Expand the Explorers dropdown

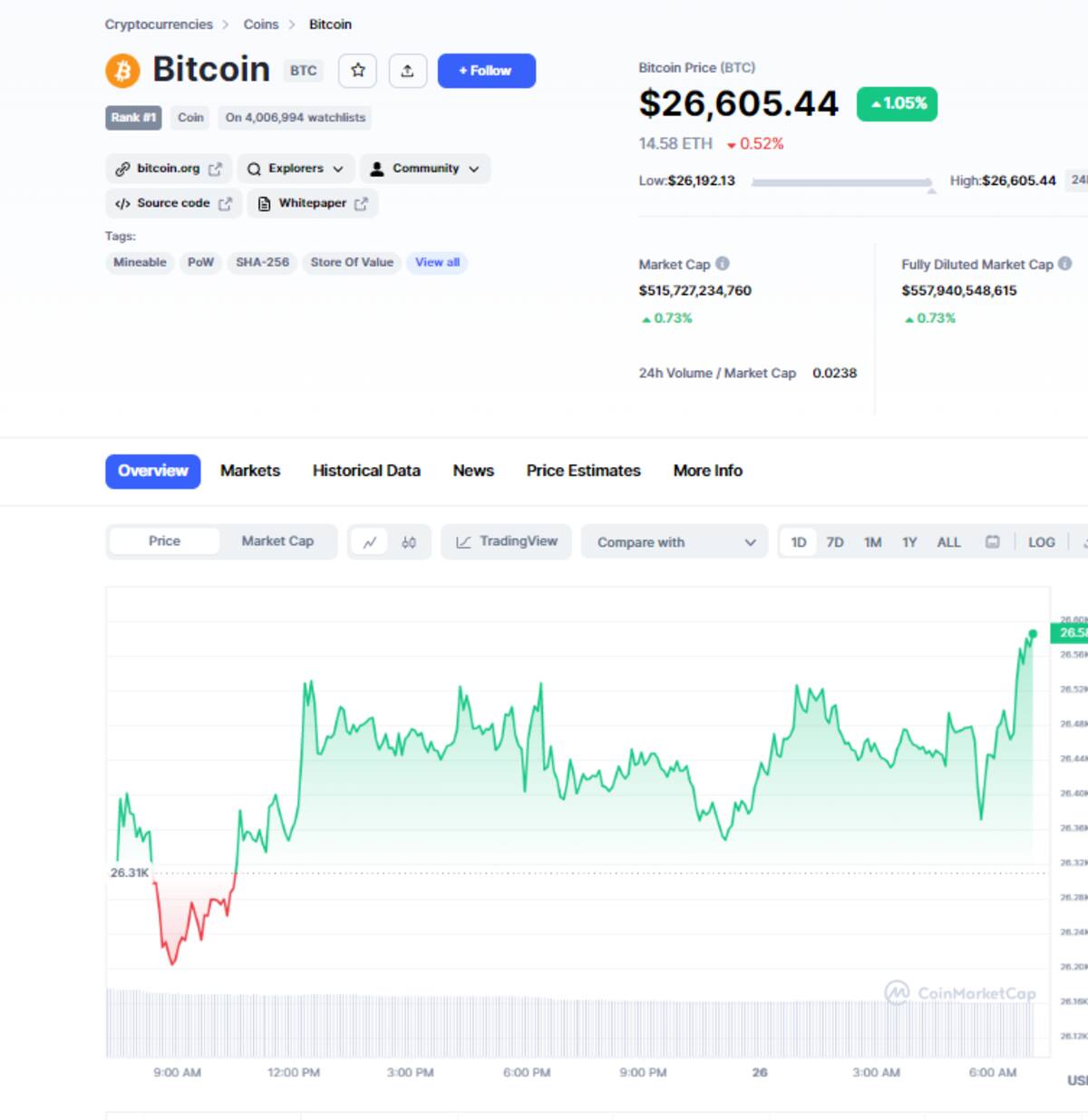point(296,169)
